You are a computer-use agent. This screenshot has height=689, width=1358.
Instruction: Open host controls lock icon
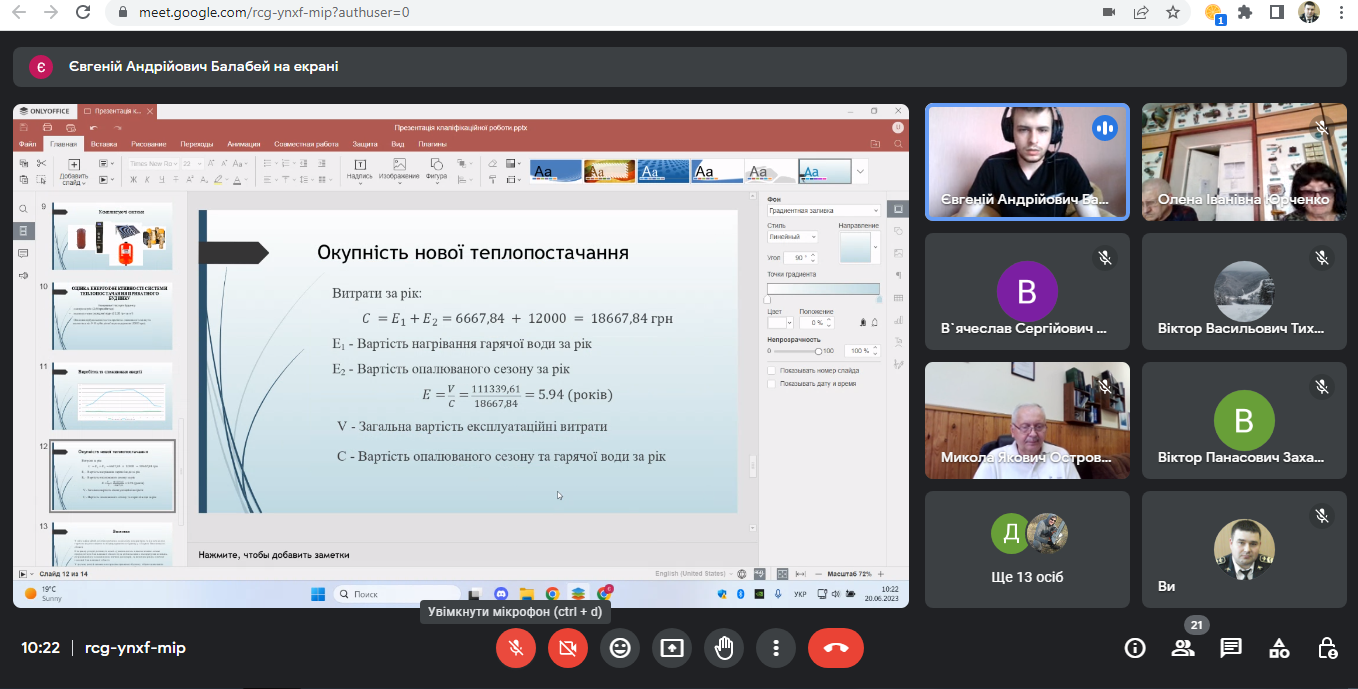point(1327,648)
